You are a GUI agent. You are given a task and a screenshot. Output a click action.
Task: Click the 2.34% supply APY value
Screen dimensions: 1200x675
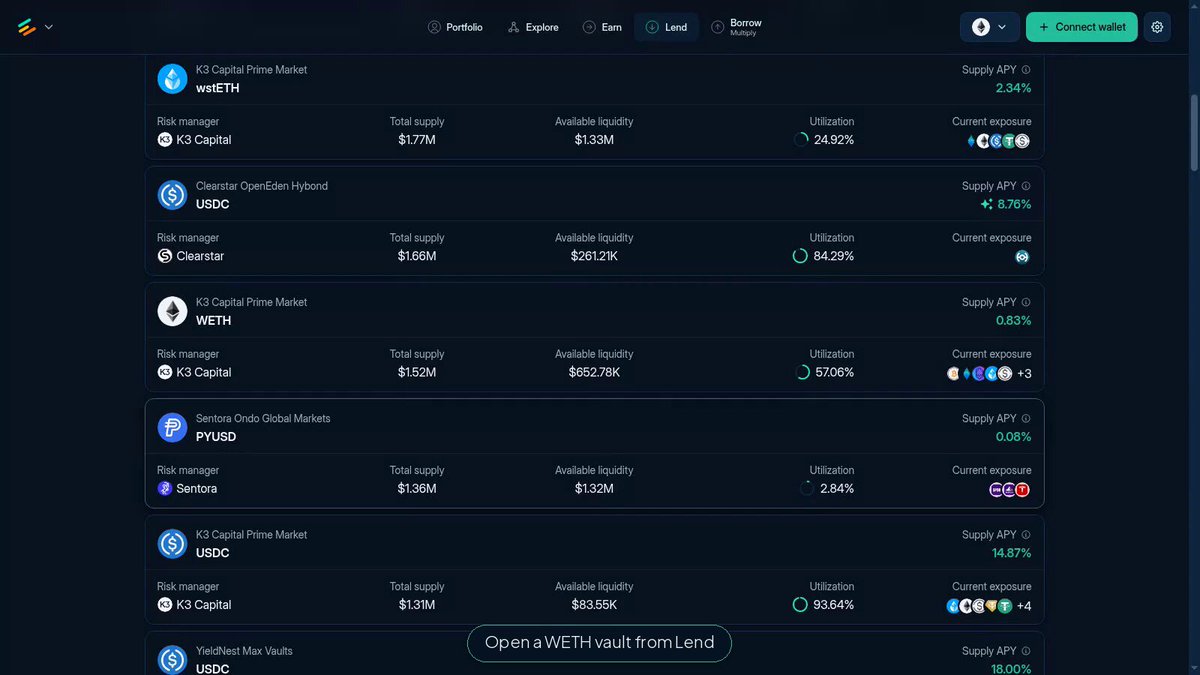tap(1014, 88)
